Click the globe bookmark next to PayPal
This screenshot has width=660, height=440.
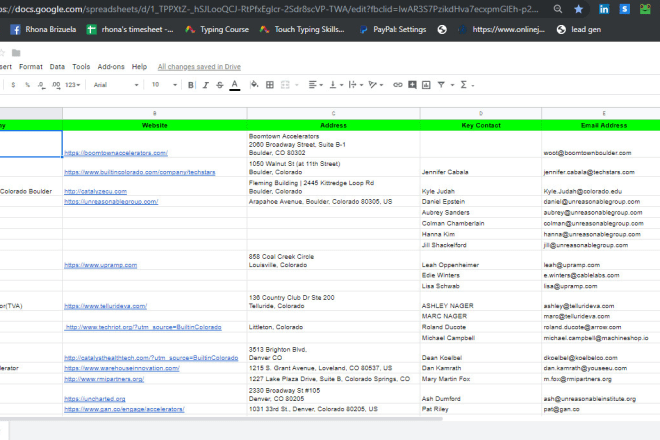tap(442, 29)
